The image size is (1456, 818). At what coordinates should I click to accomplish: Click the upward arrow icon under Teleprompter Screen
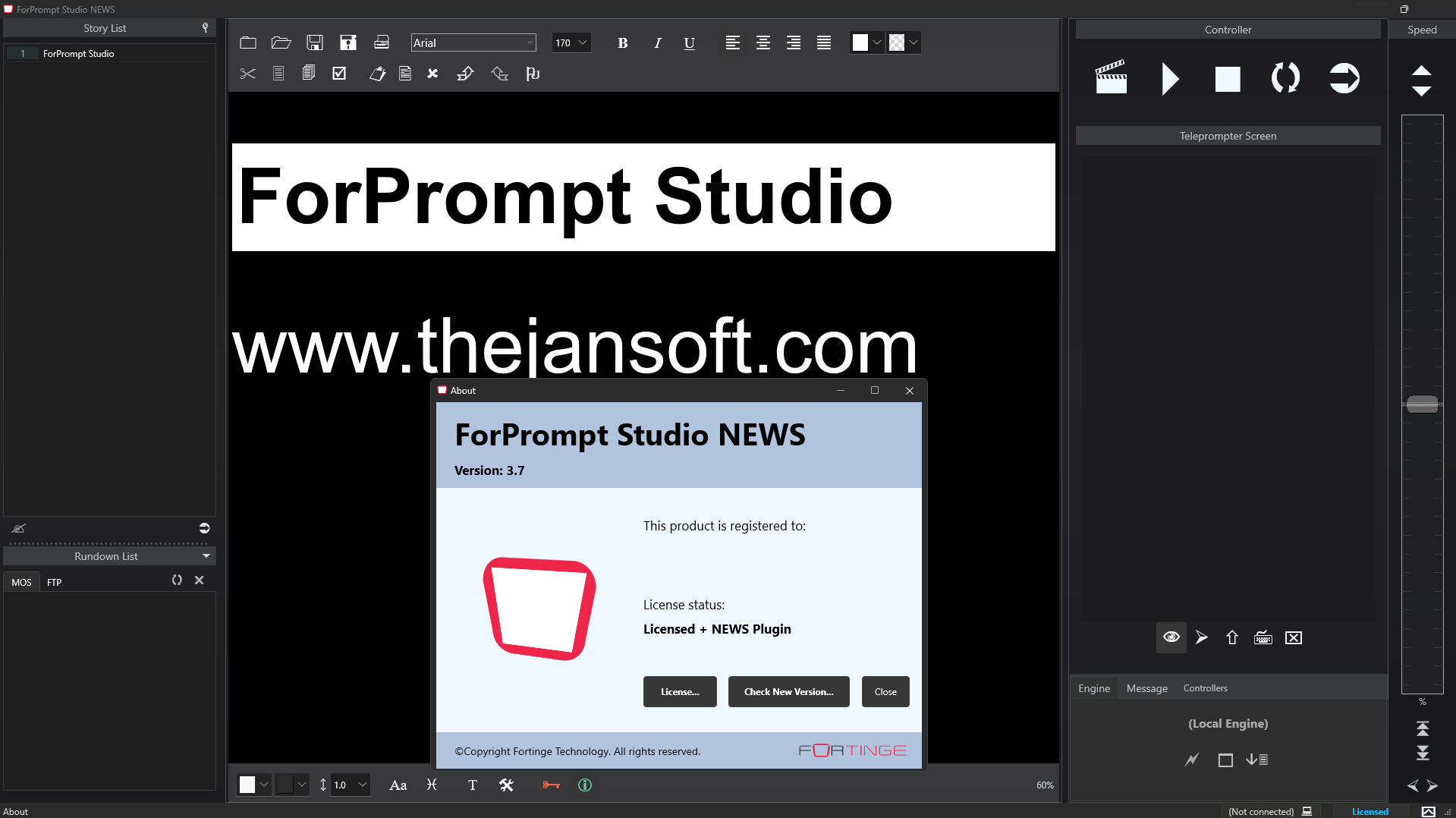coord(1232,637)
